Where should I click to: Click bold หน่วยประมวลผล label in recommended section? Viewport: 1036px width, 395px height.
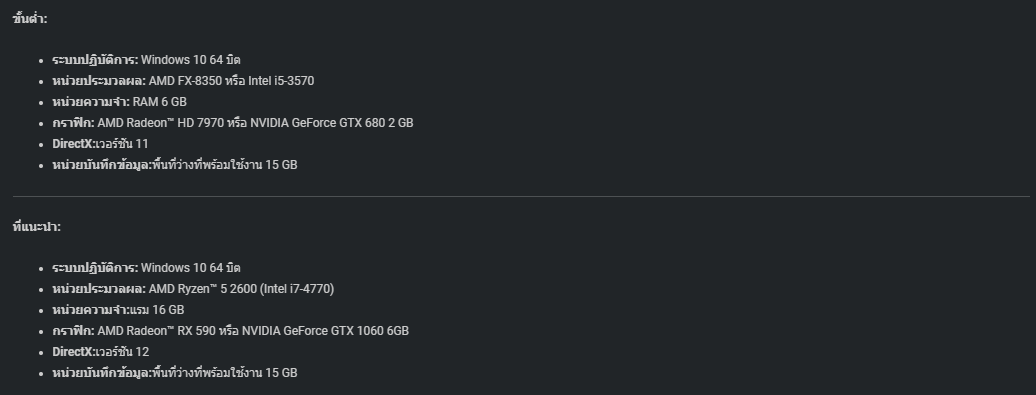[99, 289]
